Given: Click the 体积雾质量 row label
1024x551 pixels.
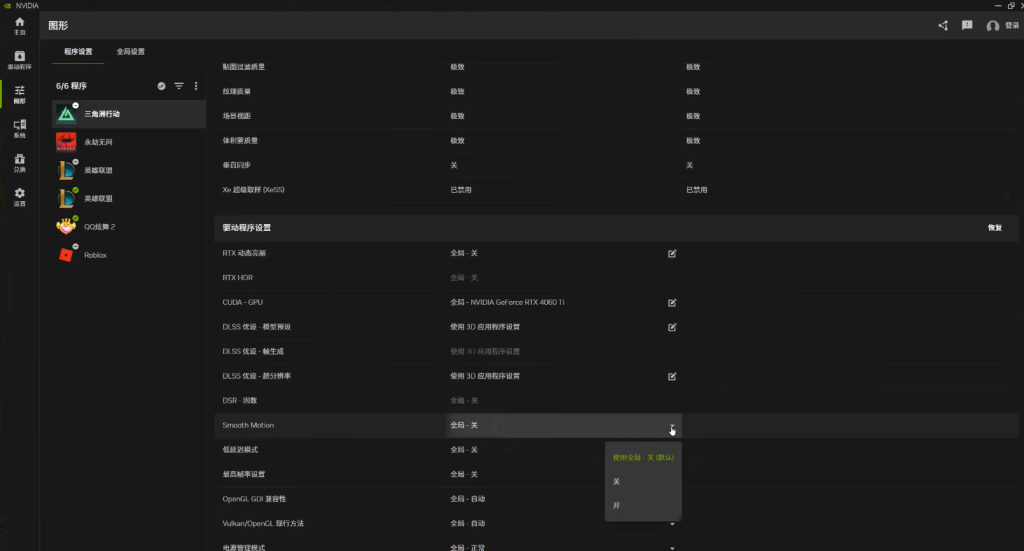Looking at the screenshot, I should coord(240,141).
